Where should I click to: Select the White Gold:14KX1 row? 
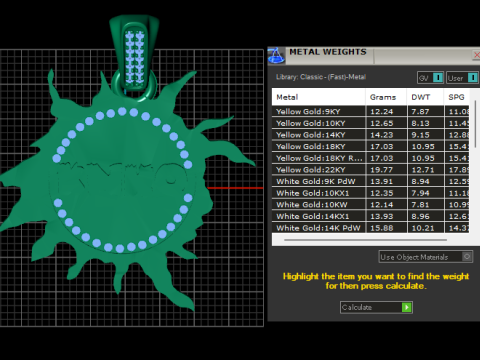point(371,216)
